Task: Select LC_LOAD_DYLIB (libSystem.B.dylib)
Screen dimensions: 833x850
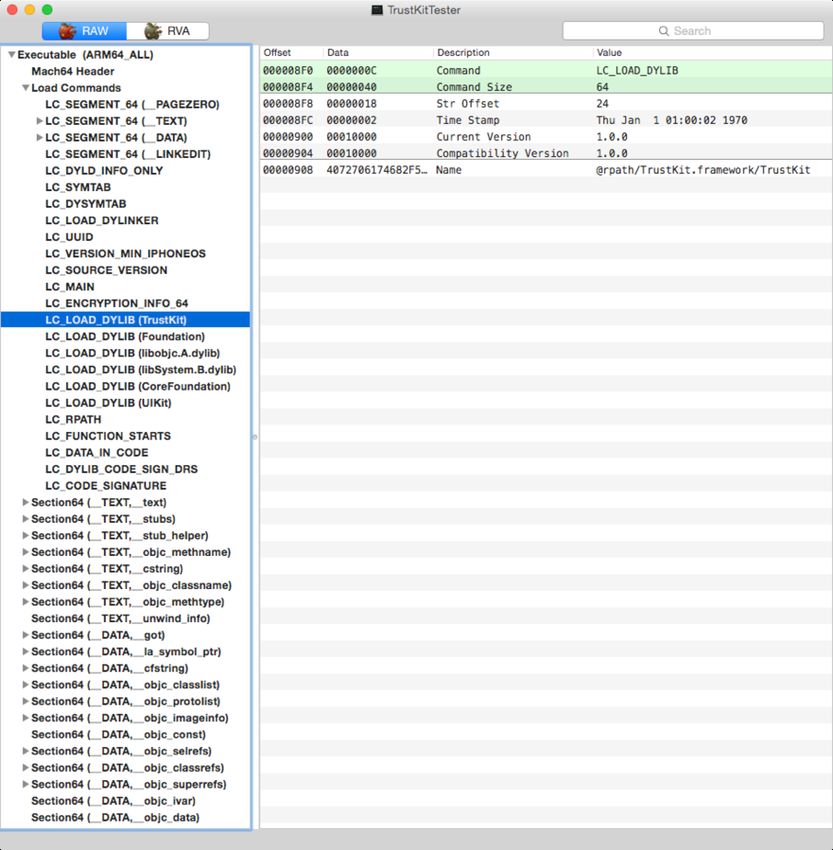Action: click(141, 370)
